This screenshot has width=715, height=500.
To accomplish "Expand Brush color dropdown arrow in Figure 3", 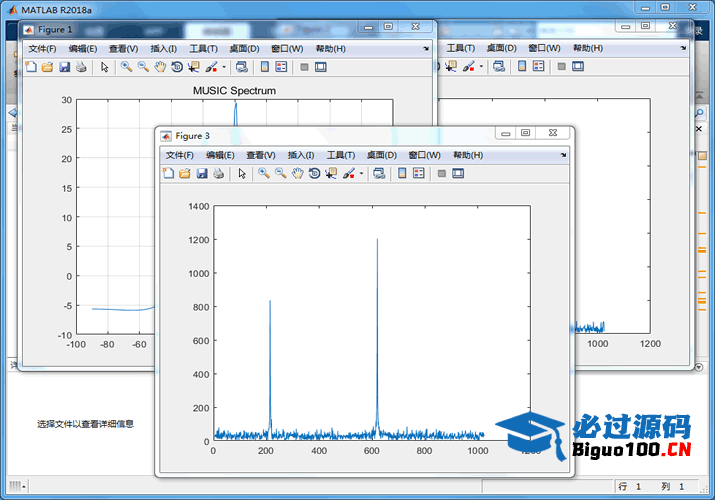I will [x=361, y=174].
